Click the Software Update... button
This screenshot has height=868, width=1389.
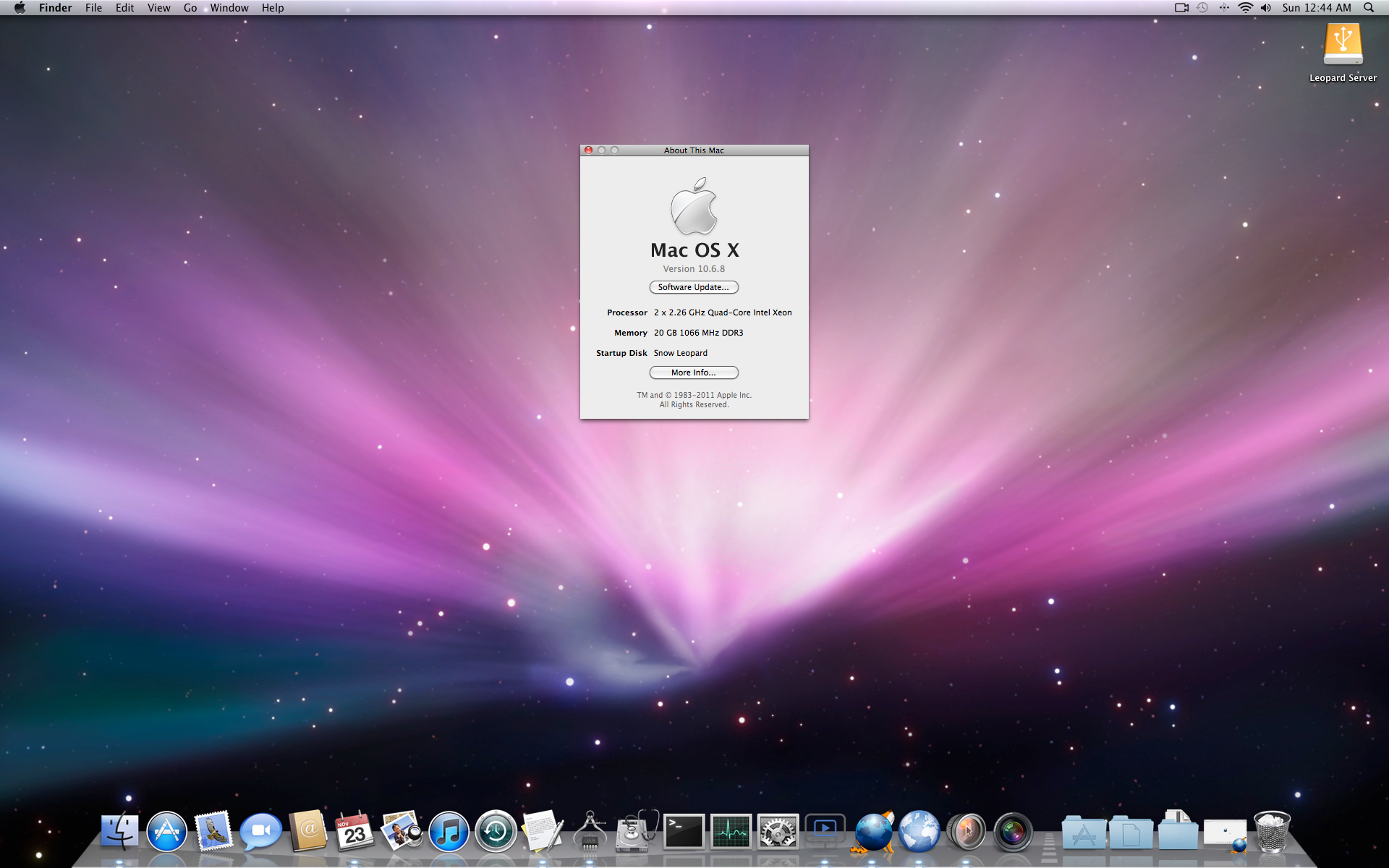693,287
